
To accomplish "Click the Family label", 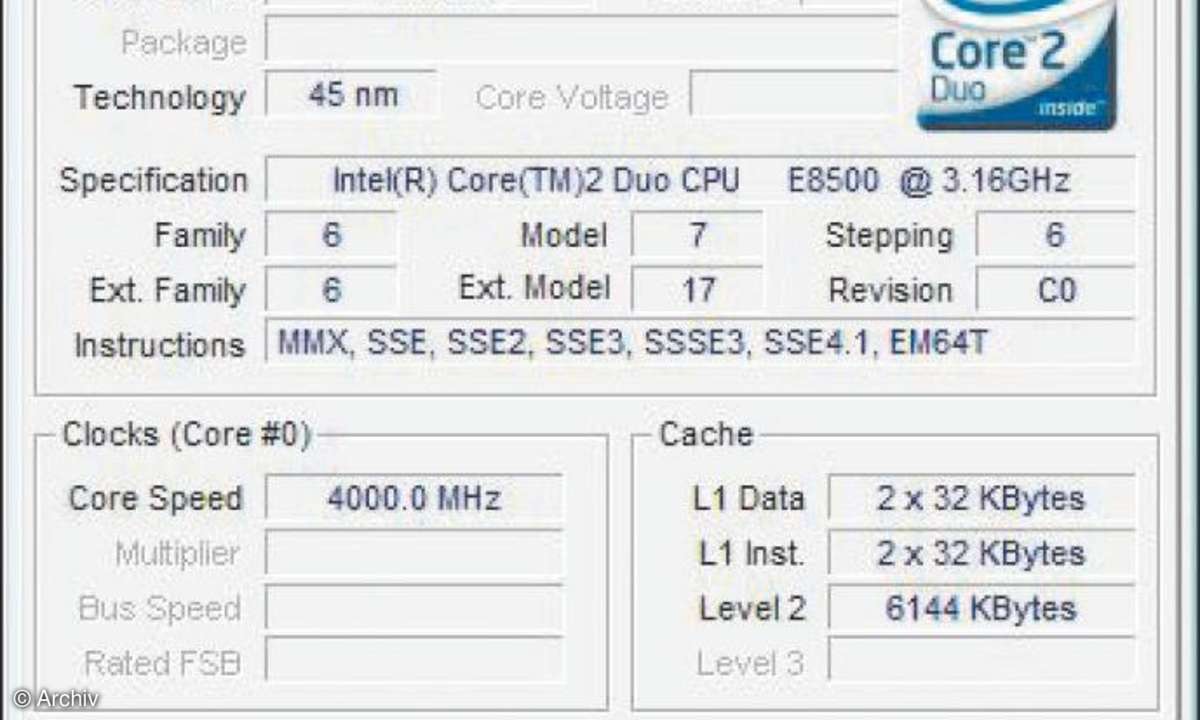I will point(199,237).
